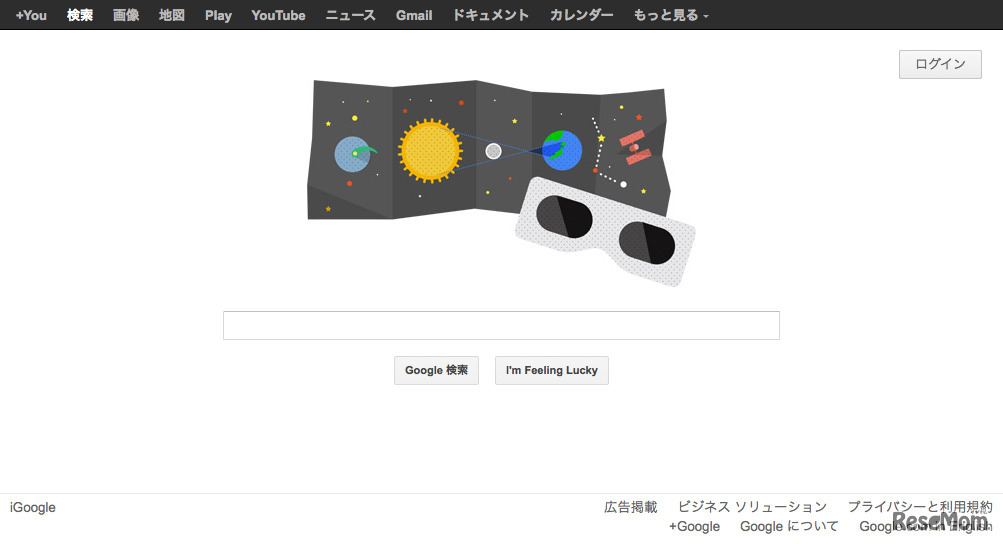
Task: Click the eclipse glasses in the doodle
Action: [605, 231]
